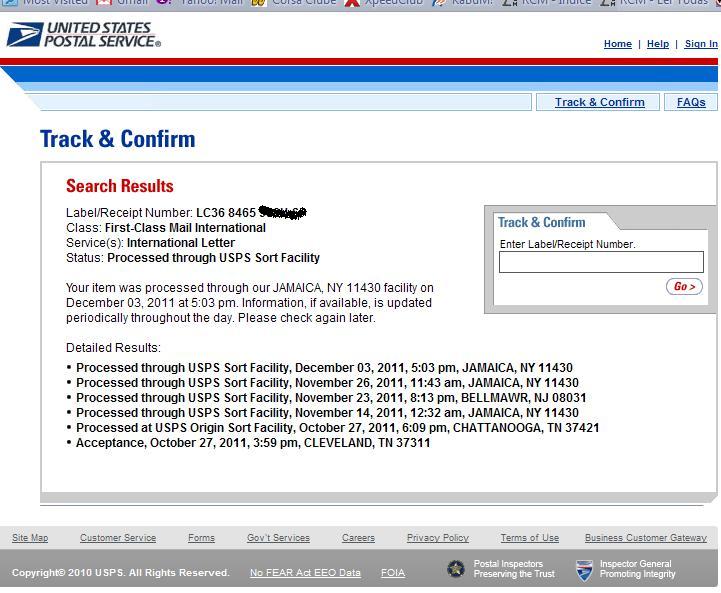The width and height of the screenshot is (721, 593).
Task: Click the Class: First-Class Mail International text
Action: [166, 228]
